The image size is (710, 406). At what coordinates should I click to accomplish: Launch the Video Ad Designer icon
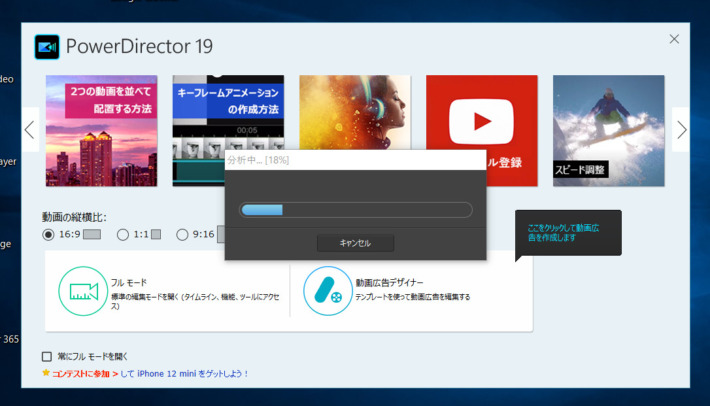point(328,291)
